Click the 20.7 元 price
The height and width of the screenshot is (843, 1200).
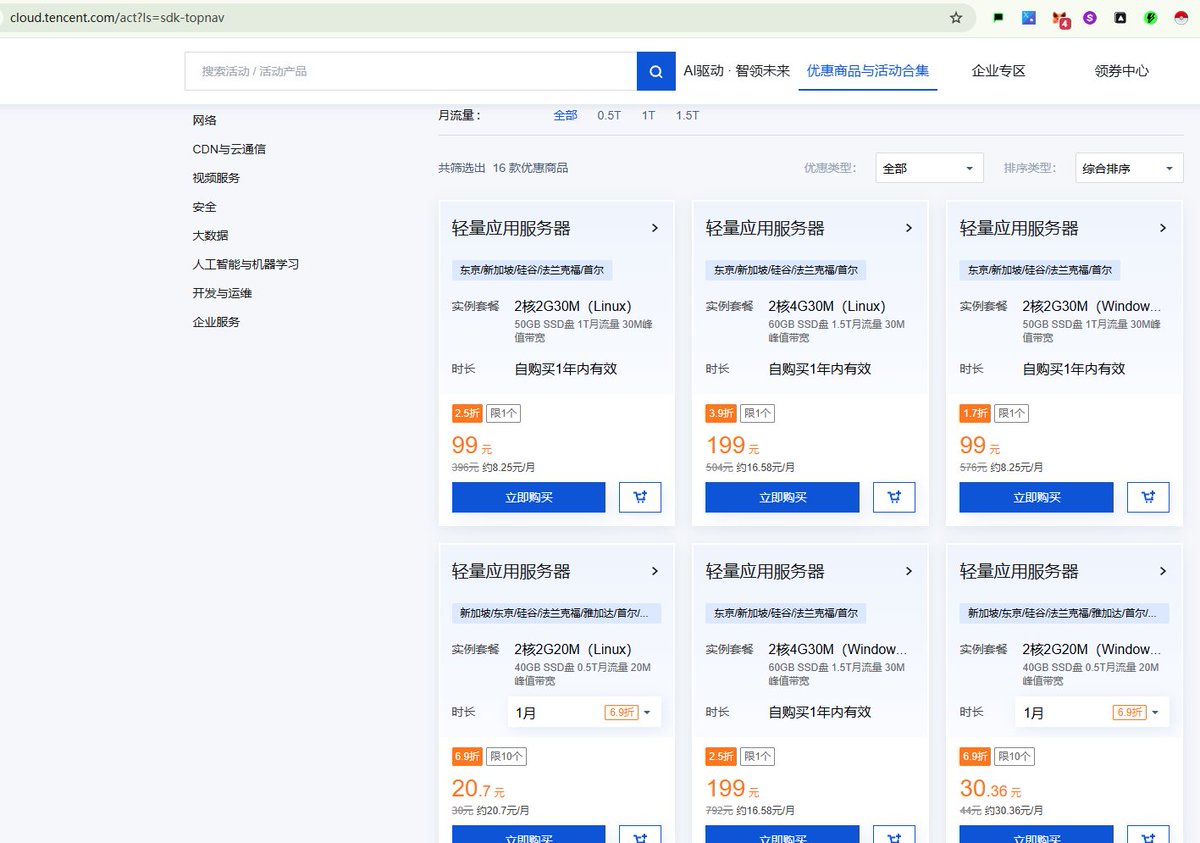click(478, 789)
